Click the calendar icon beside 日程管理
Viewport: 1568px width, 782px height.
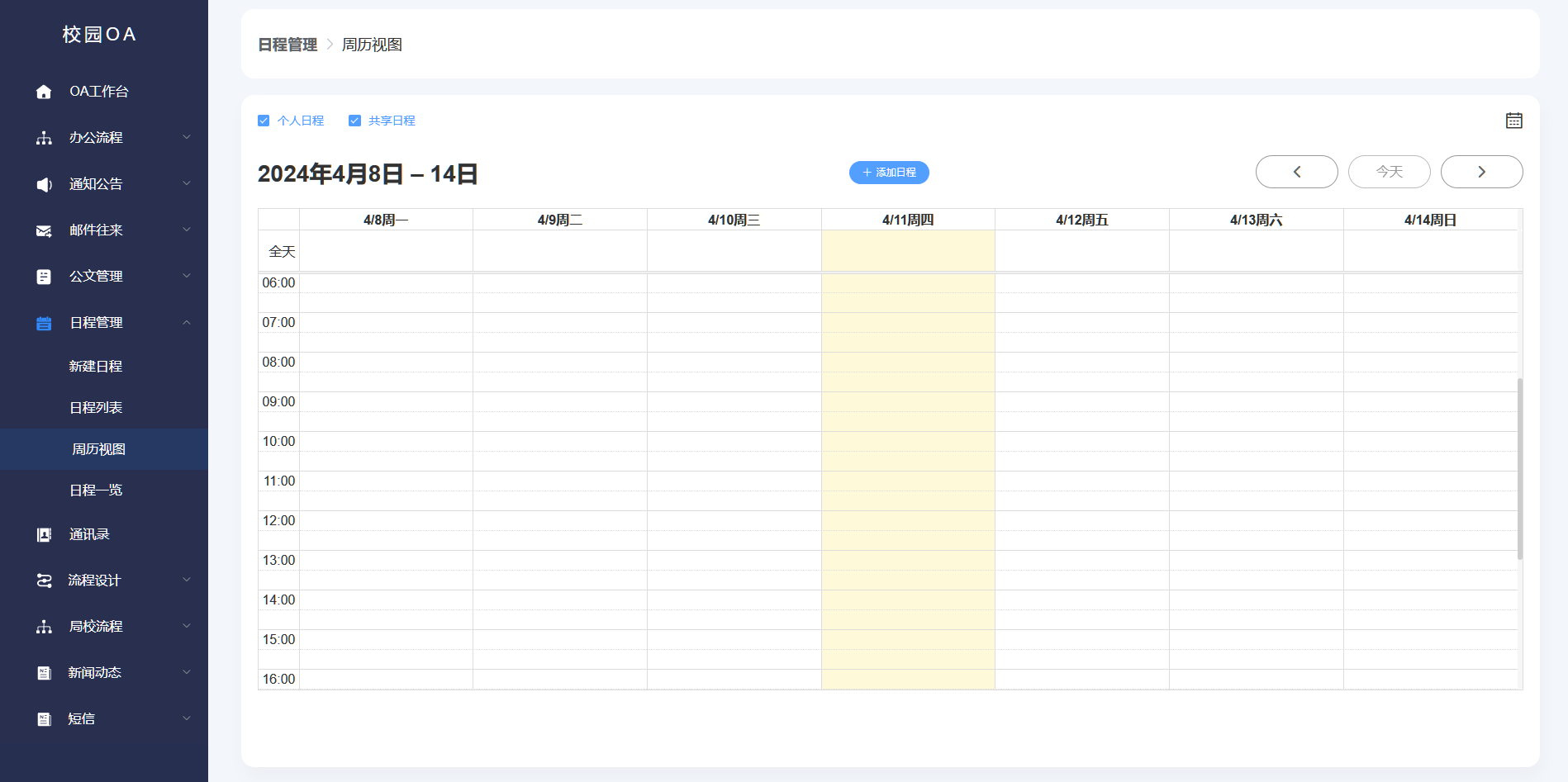tap(44, 323)
